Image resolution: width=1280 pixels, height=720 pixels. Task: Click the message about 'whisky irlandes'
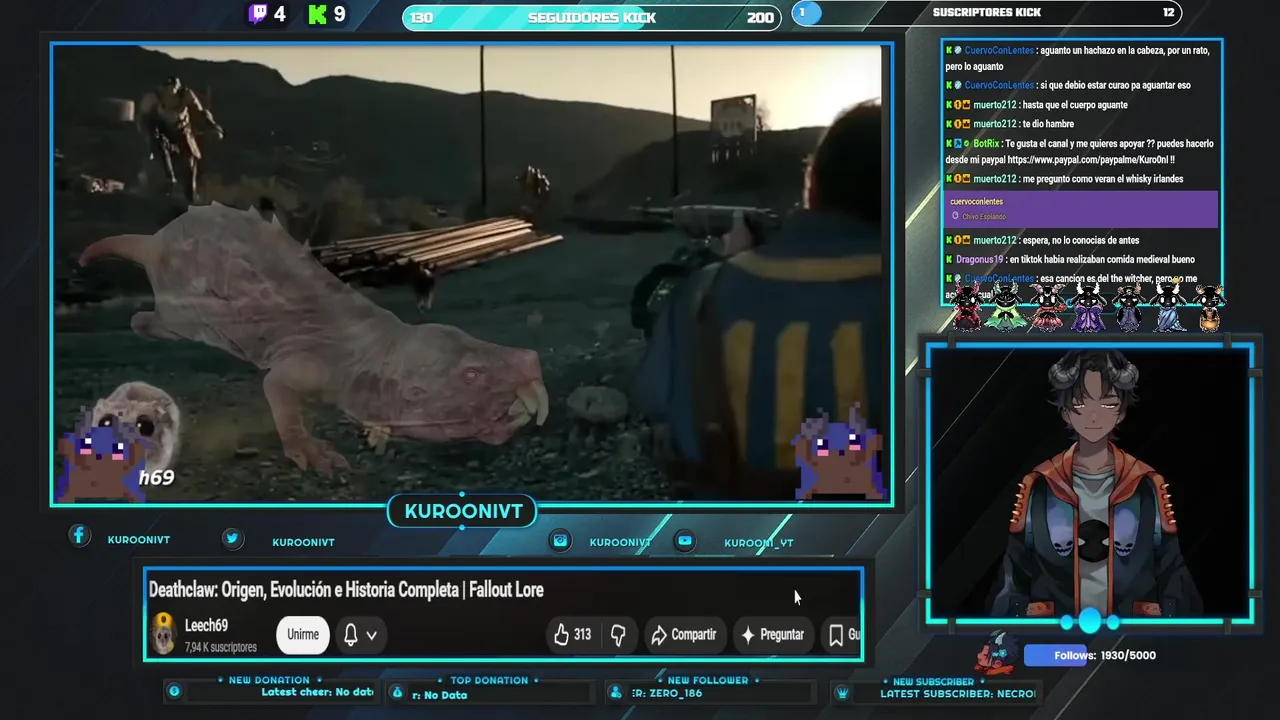(x=1064, y=179)
